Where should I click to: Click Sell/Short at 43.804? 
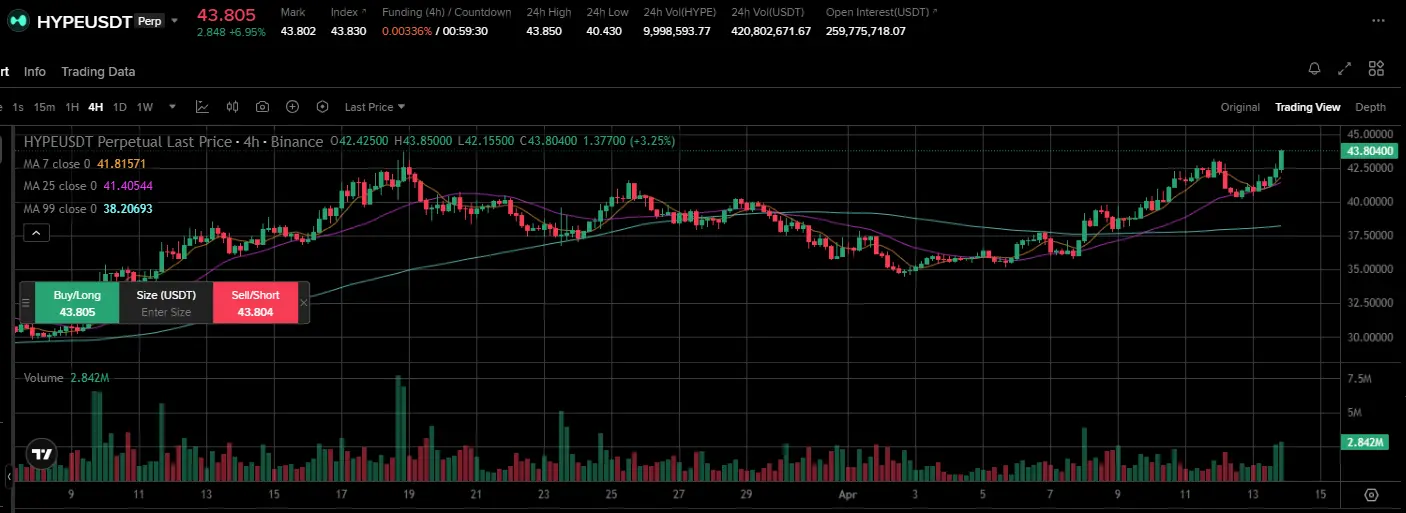tap(256, 303)
